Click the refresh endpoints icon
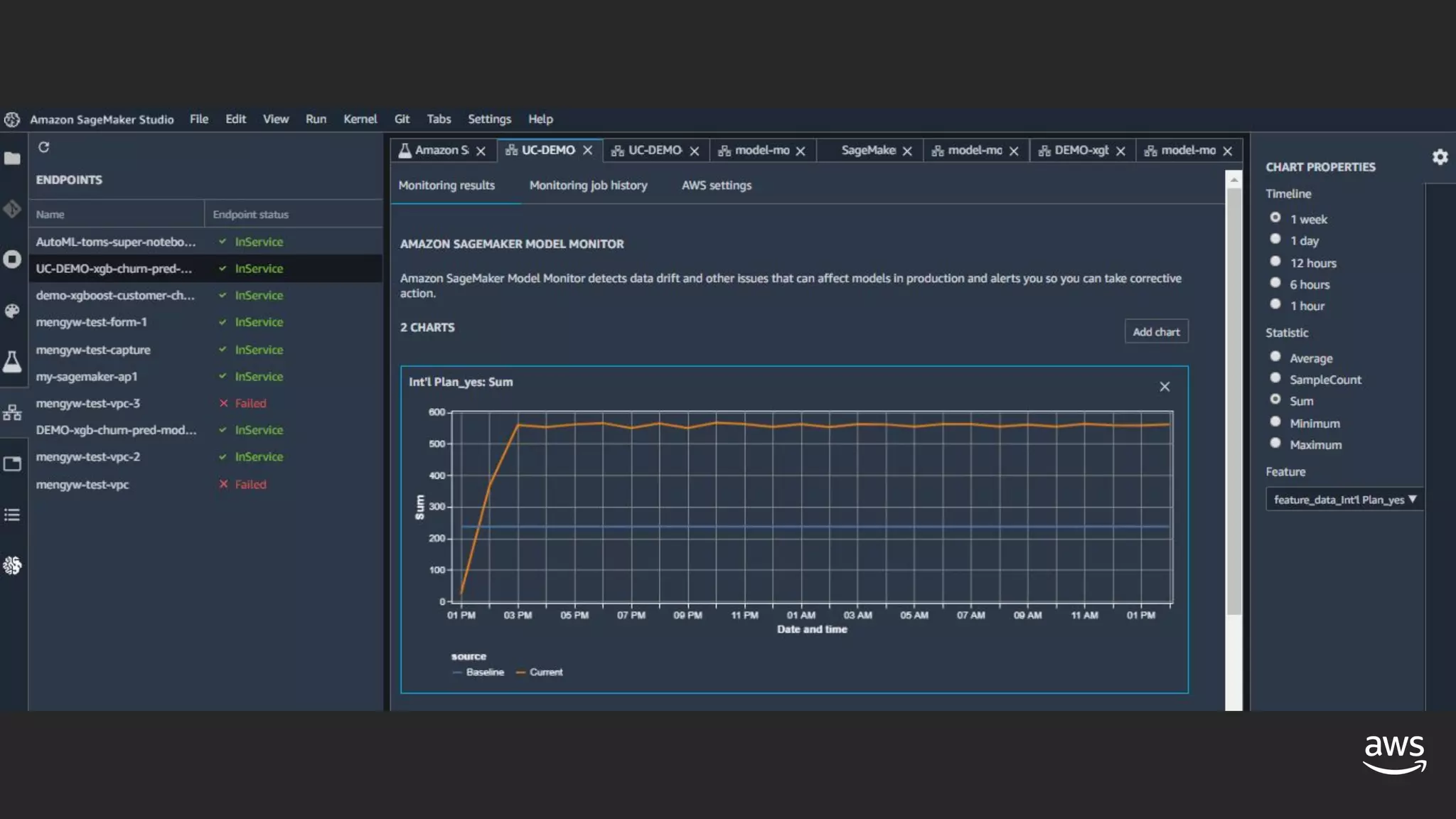Image resolution: width=1456 pixels, height=819 pixels. tap(44, 147)
